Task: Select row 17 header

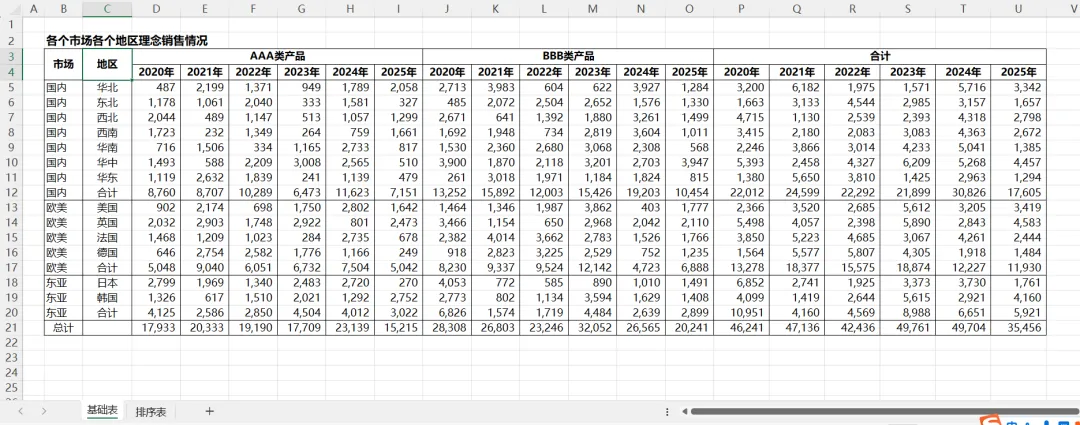Action: coord(12,267)
